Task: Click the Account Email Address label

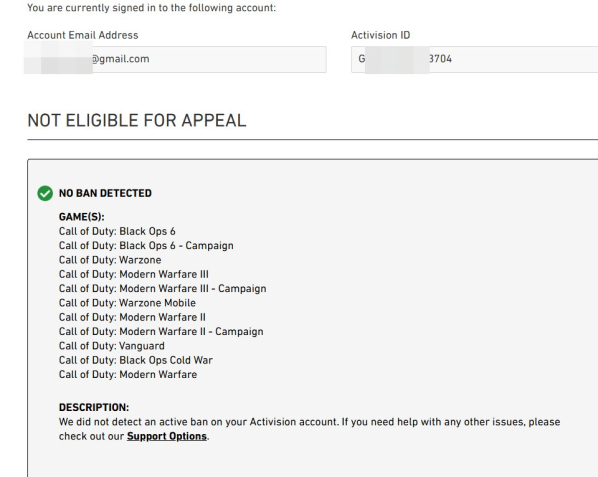Action: click(83, 35)
